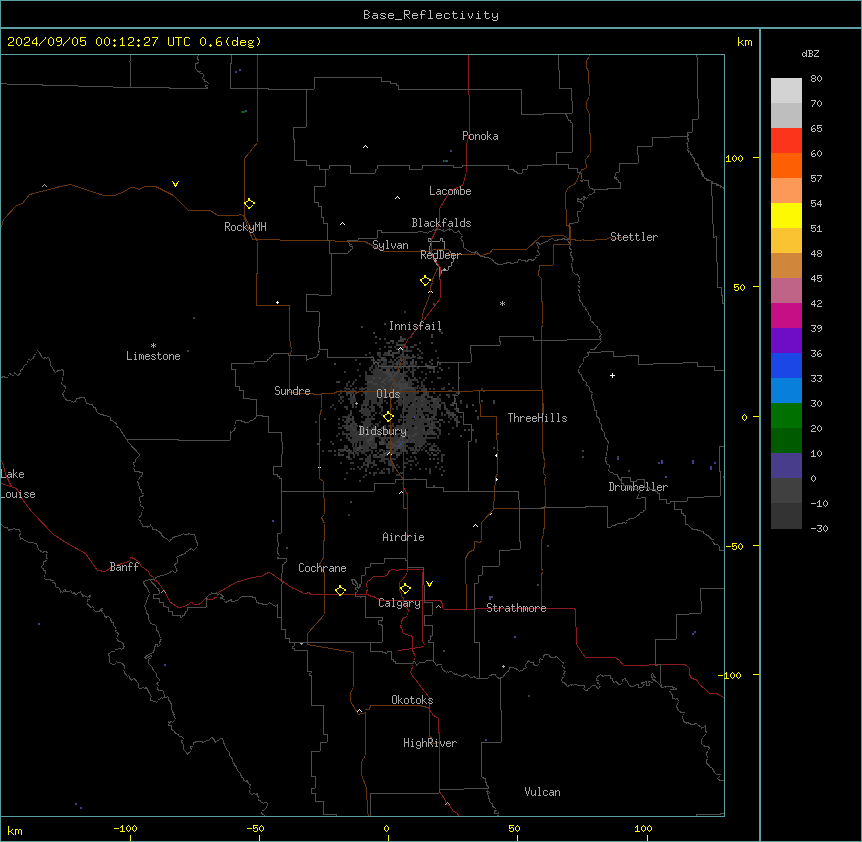The image size is (862, 842).
Task: Click the Drumheller label
Action: click(x=638, y=487)
